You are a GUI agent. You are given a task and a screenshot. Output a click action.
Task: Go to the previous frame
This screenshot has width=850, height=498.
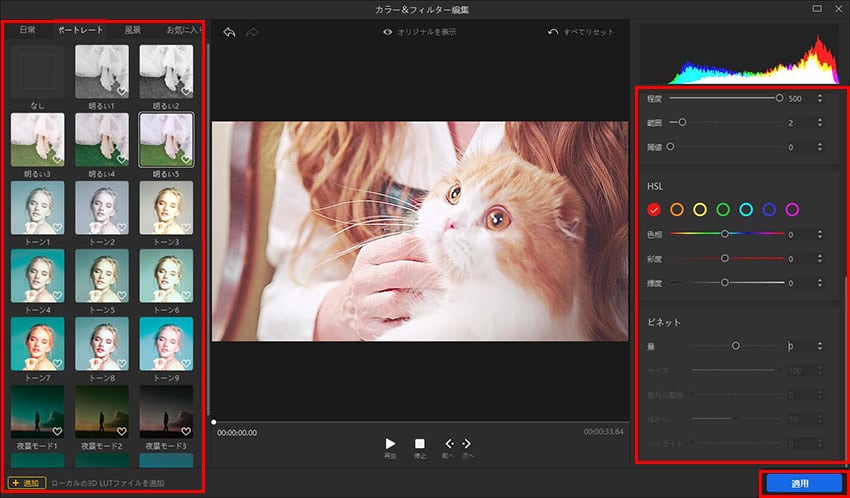[x=449, y=443]
